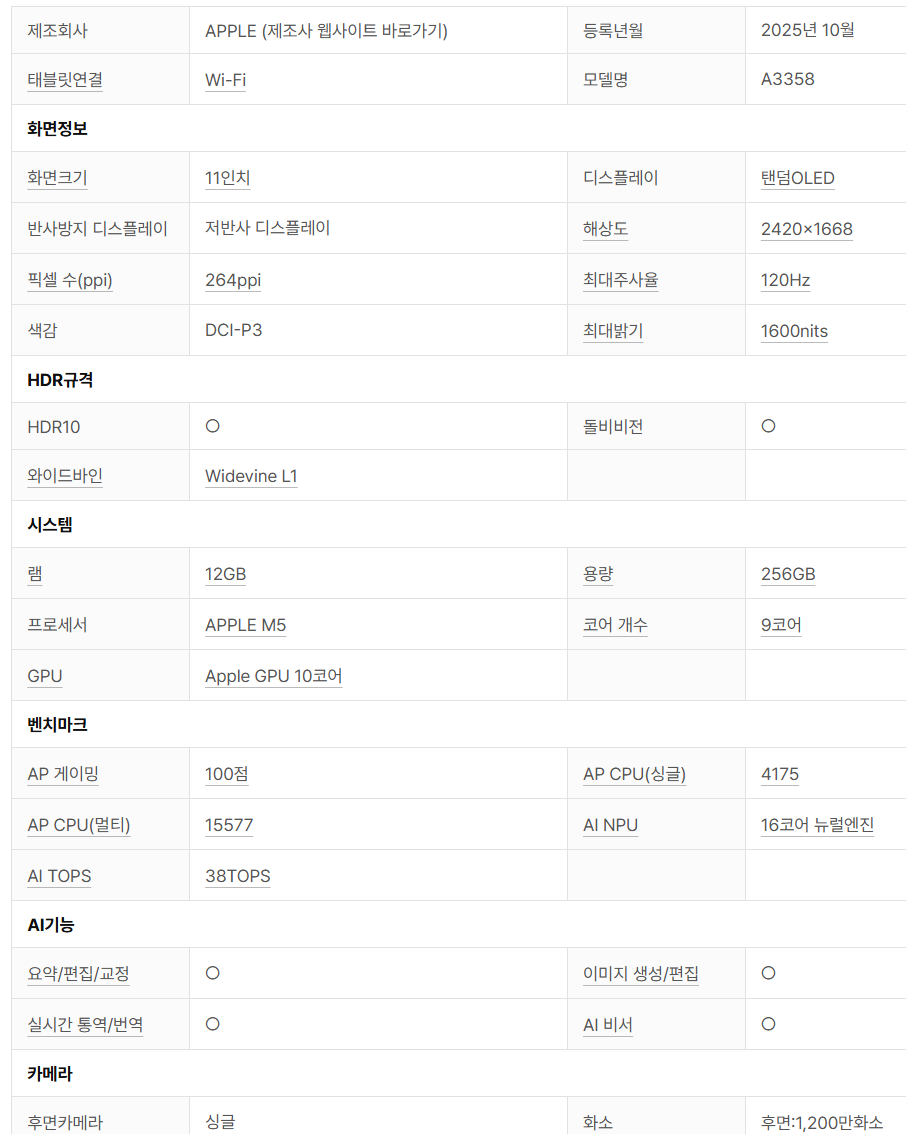Select the 12GB RAM value link
This screenshot has width=906, height=1134.
coord(225,574)
